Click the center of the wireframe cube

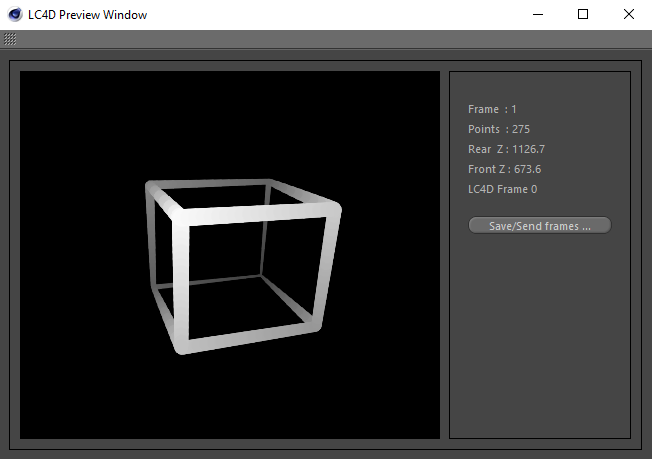(x=245, y=268)
